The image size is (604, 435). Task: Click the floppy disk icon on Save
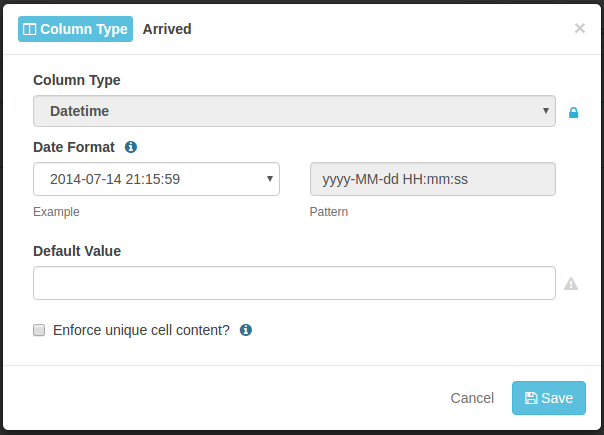[531, 398]
